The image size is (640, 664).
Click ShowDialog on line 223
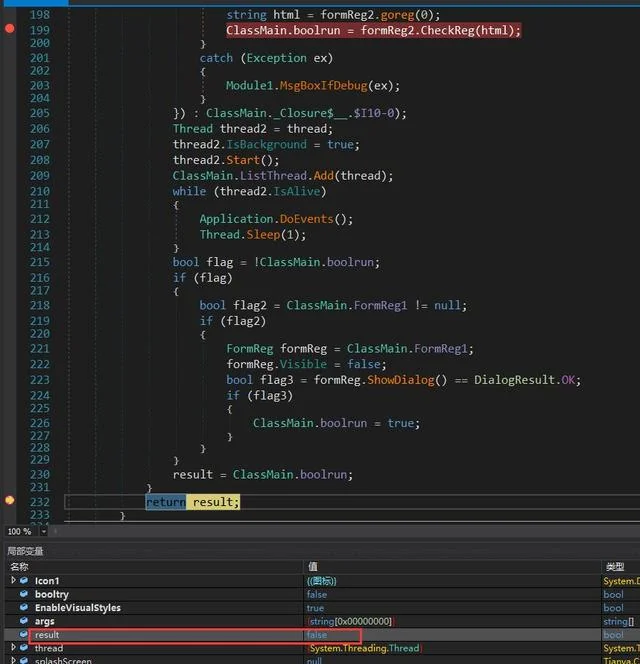[401, 379]
